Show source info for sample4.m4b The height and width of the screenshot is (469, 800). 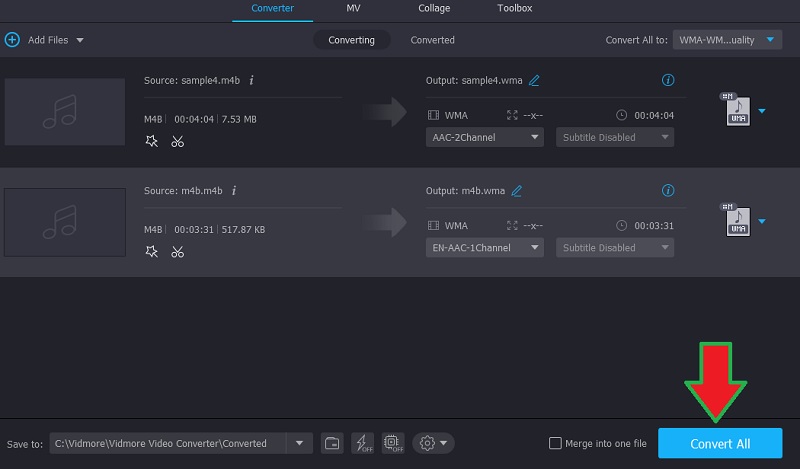251,80
